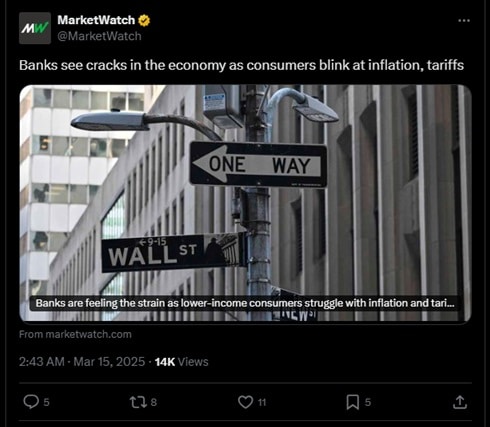
Task: Open the 2:43 AM Mar 15, 2025 timestamp
Action: click(82, 362)
